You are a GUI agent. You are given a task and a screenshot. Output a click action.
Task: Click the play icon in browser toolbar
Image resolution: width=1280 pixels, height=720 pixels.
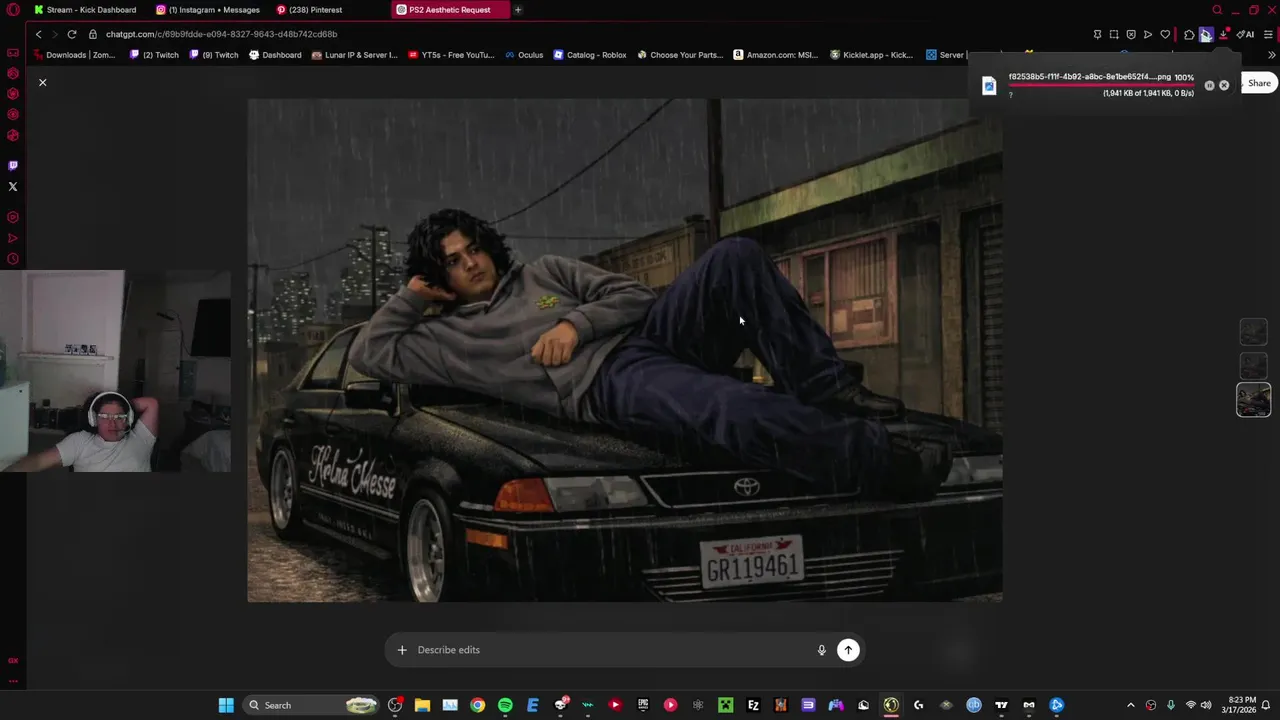point(1148,34)
